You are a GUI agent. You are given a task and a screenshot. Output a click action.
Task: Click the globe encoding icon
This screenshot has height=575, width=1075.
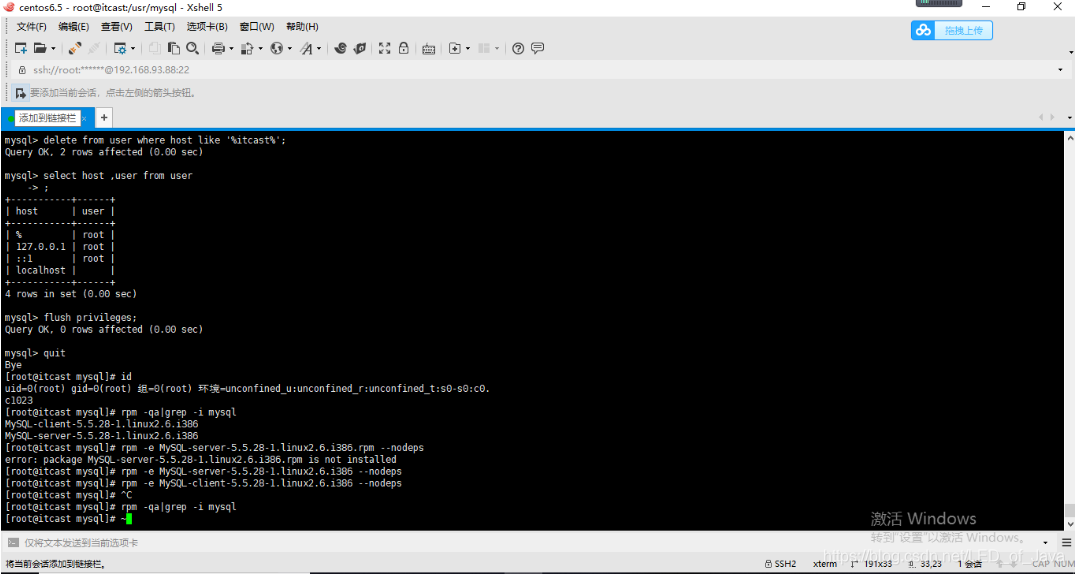click(x=277, y=48)
